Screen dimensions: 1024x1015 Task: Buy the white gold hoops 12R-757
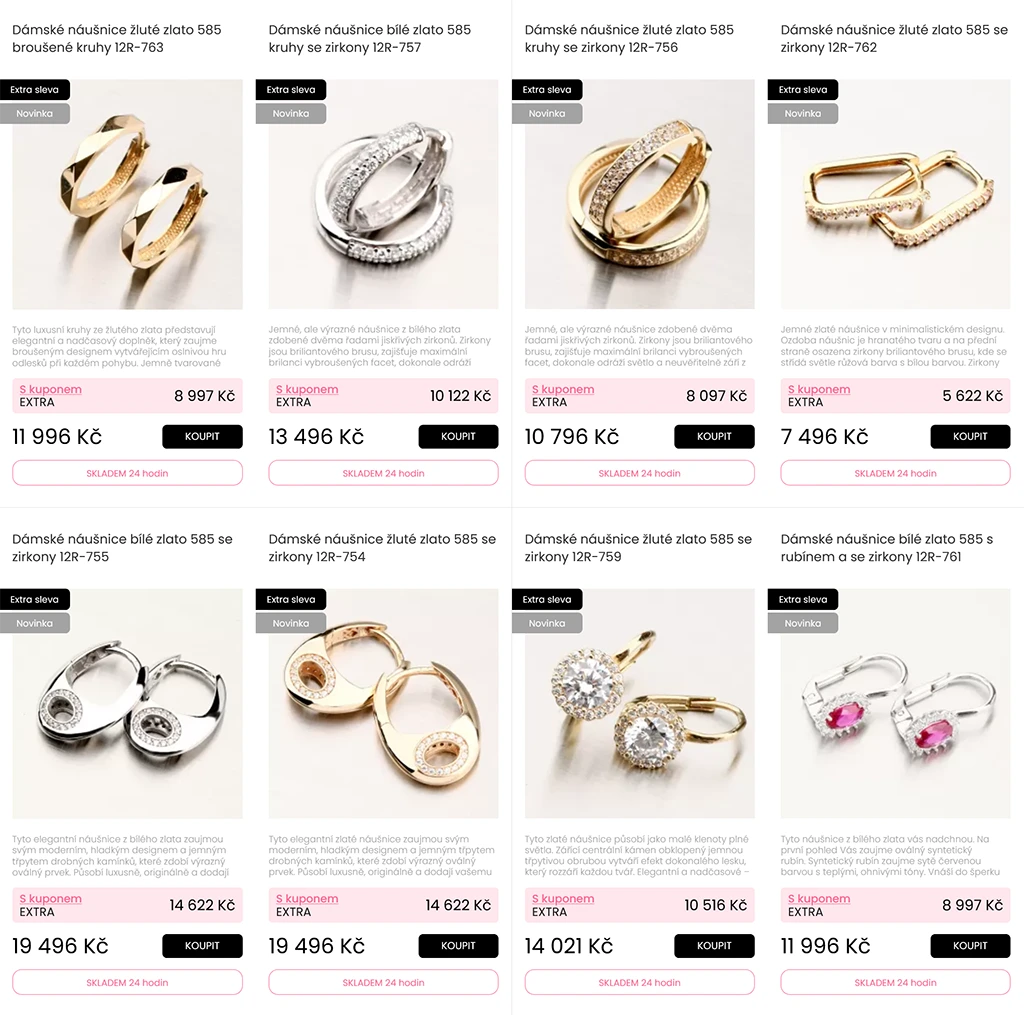tap(458, 436)
